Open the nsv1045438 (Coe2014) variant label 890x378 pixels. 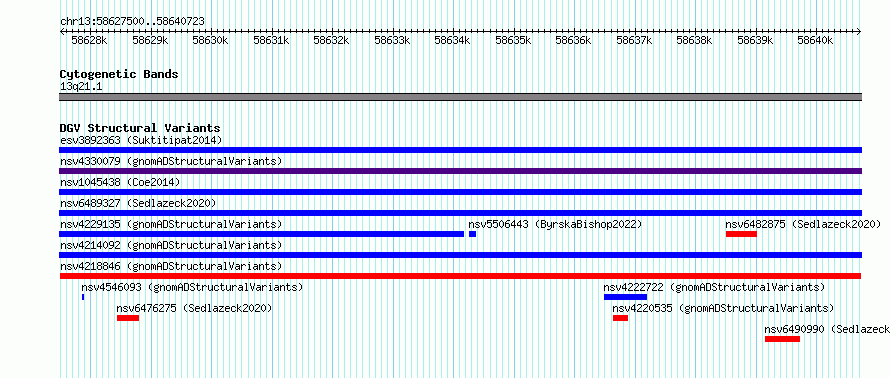point(120,182)
